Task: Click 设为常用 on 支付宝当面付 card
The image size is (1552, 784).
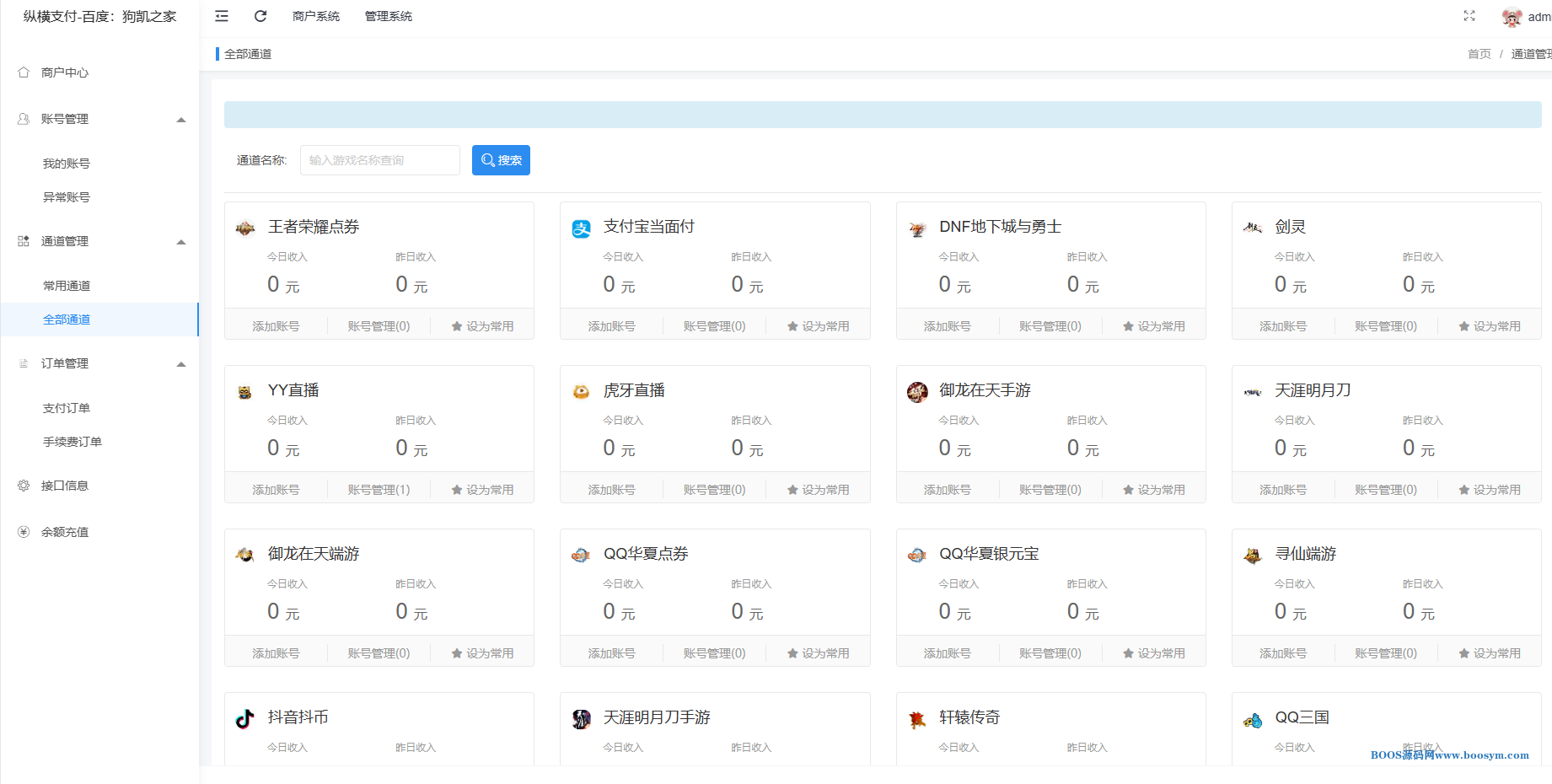Action: (819, 326)
